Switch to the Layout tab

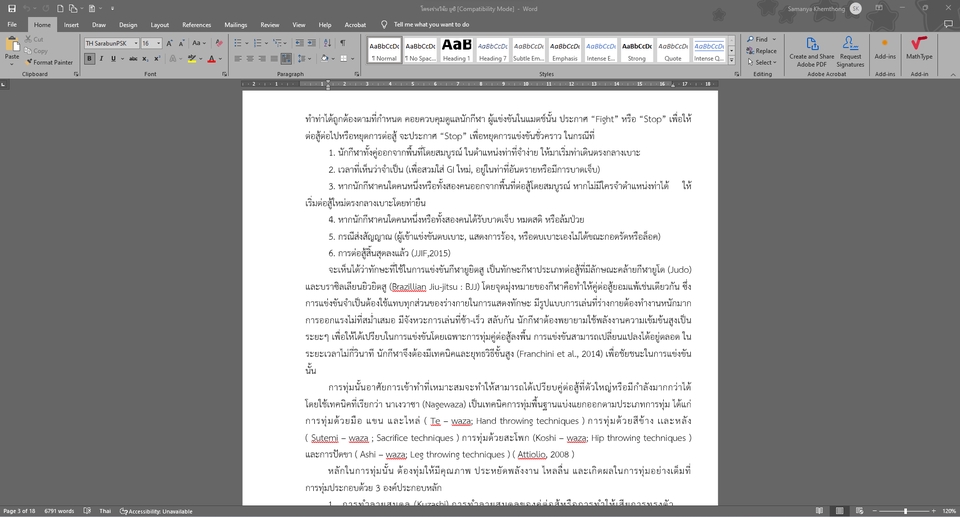coord(160,24)
